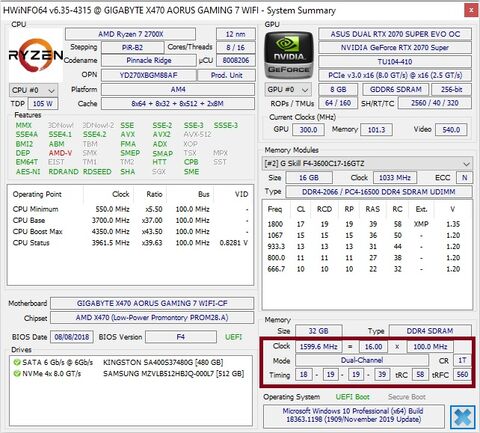Click the tRFC 560 field
This screenshot has width=480, height=433.
[x=462, y=375]
